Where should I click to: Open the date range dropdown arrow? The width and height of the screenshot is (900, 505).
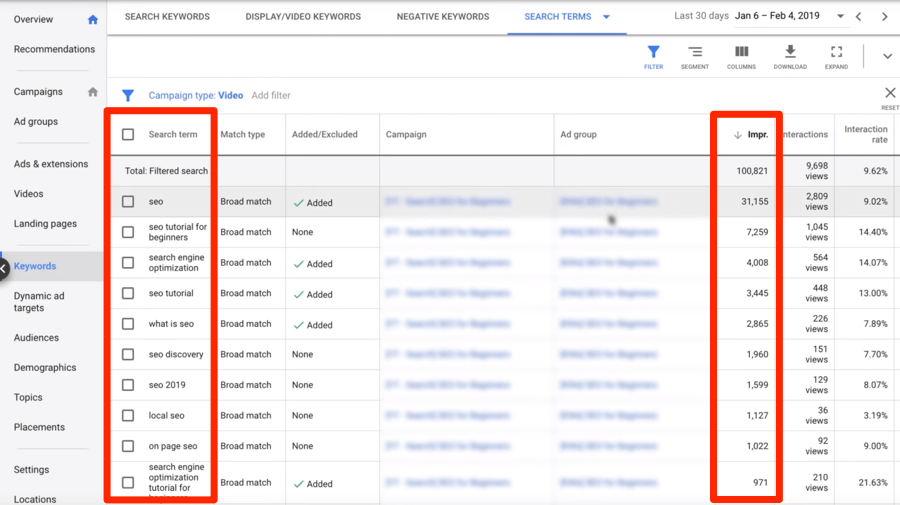click(x=841, y=17)
